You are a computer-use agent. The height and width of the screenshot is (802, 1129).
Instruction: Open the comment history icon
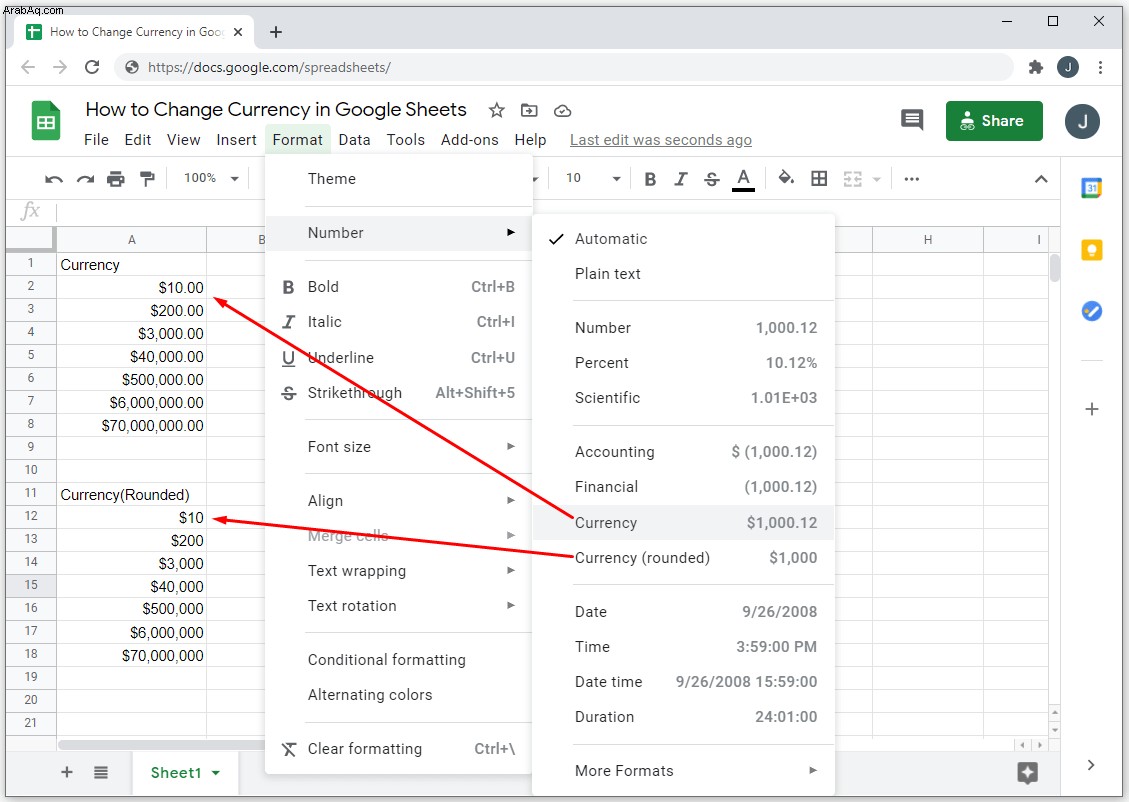[912, 120]
